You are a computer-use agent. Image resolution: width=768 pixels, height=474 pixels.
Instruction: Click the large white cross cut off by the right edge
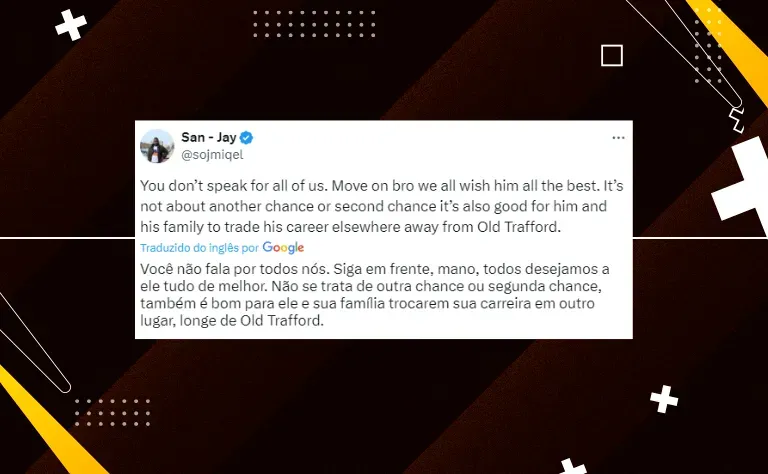(x=742, y=186)
